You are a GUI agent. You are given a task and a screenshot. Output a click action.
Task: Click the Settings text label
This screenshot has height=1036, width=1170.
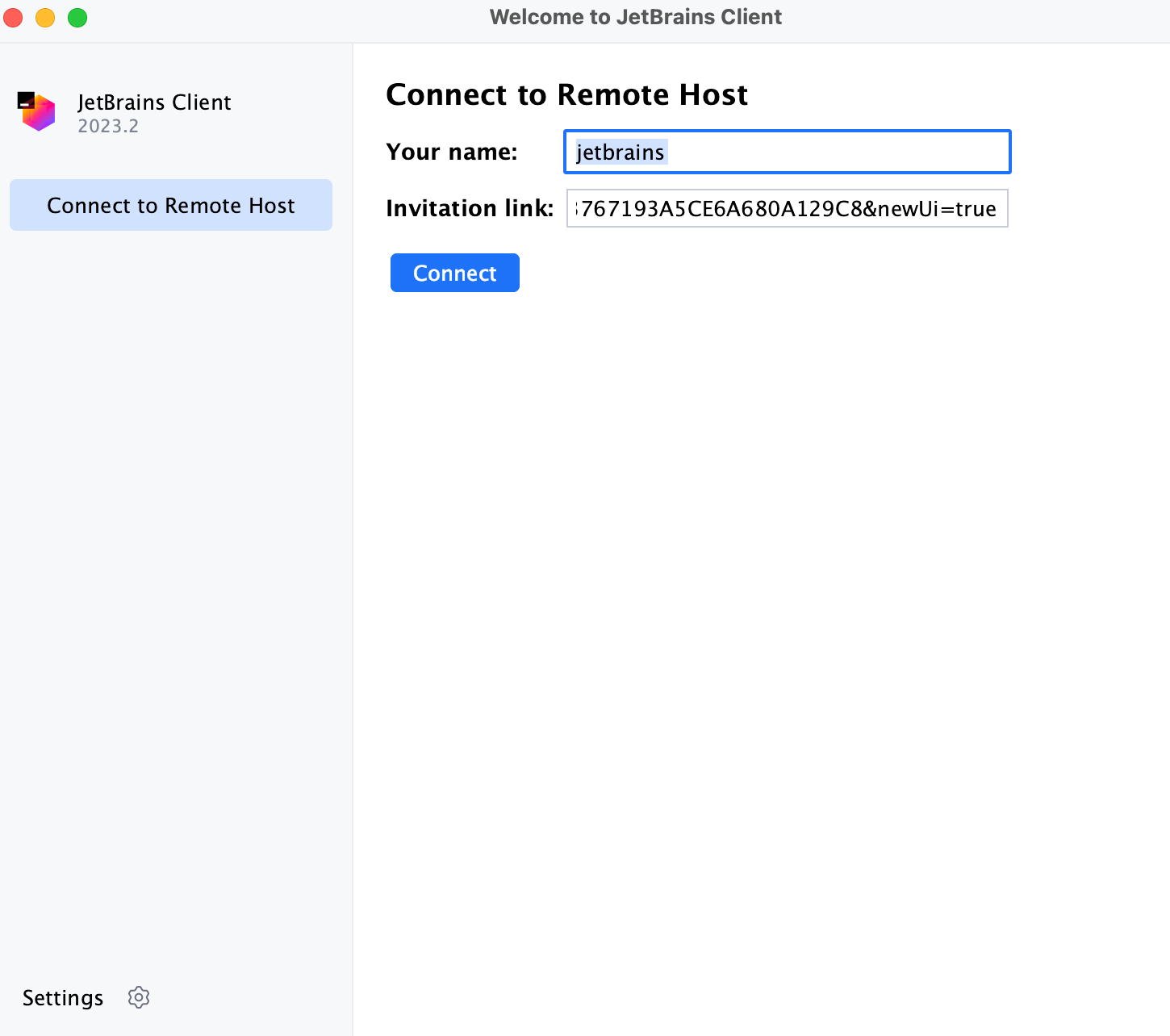63,998
